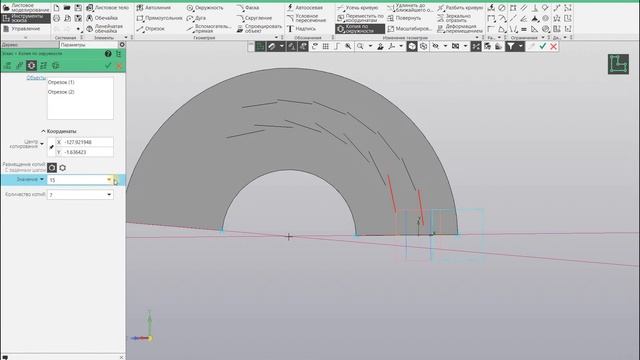Open the zoom options dropdown arrow

click(371, 47)
